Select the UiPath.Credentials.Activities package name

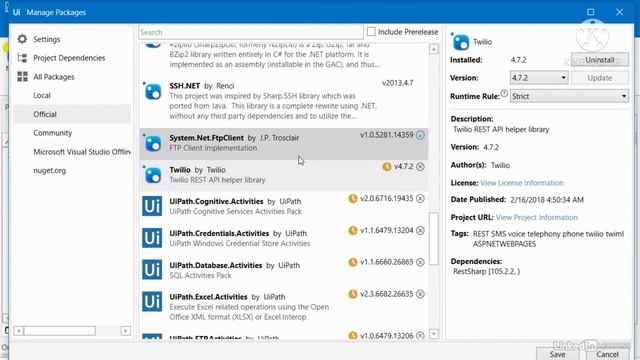(219, 233)
